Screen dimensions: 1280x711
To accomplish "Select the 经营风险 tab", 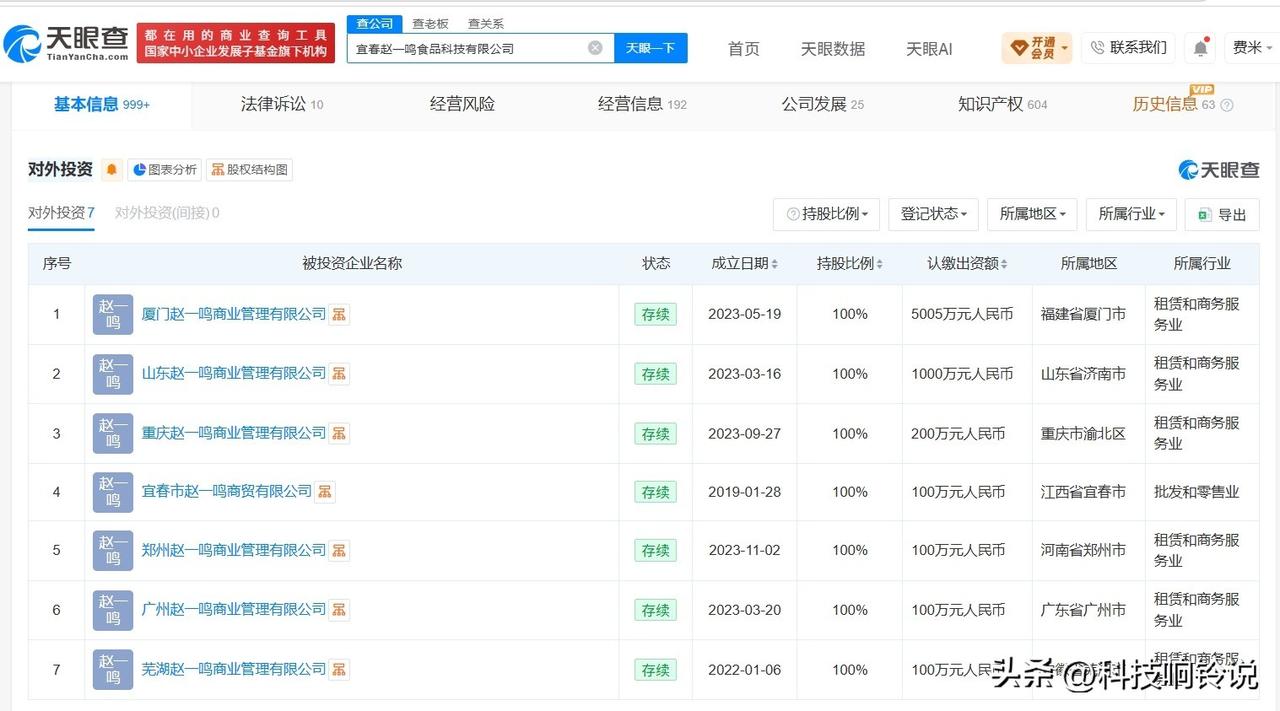I will pyautogui.click(x=462, y=104).
